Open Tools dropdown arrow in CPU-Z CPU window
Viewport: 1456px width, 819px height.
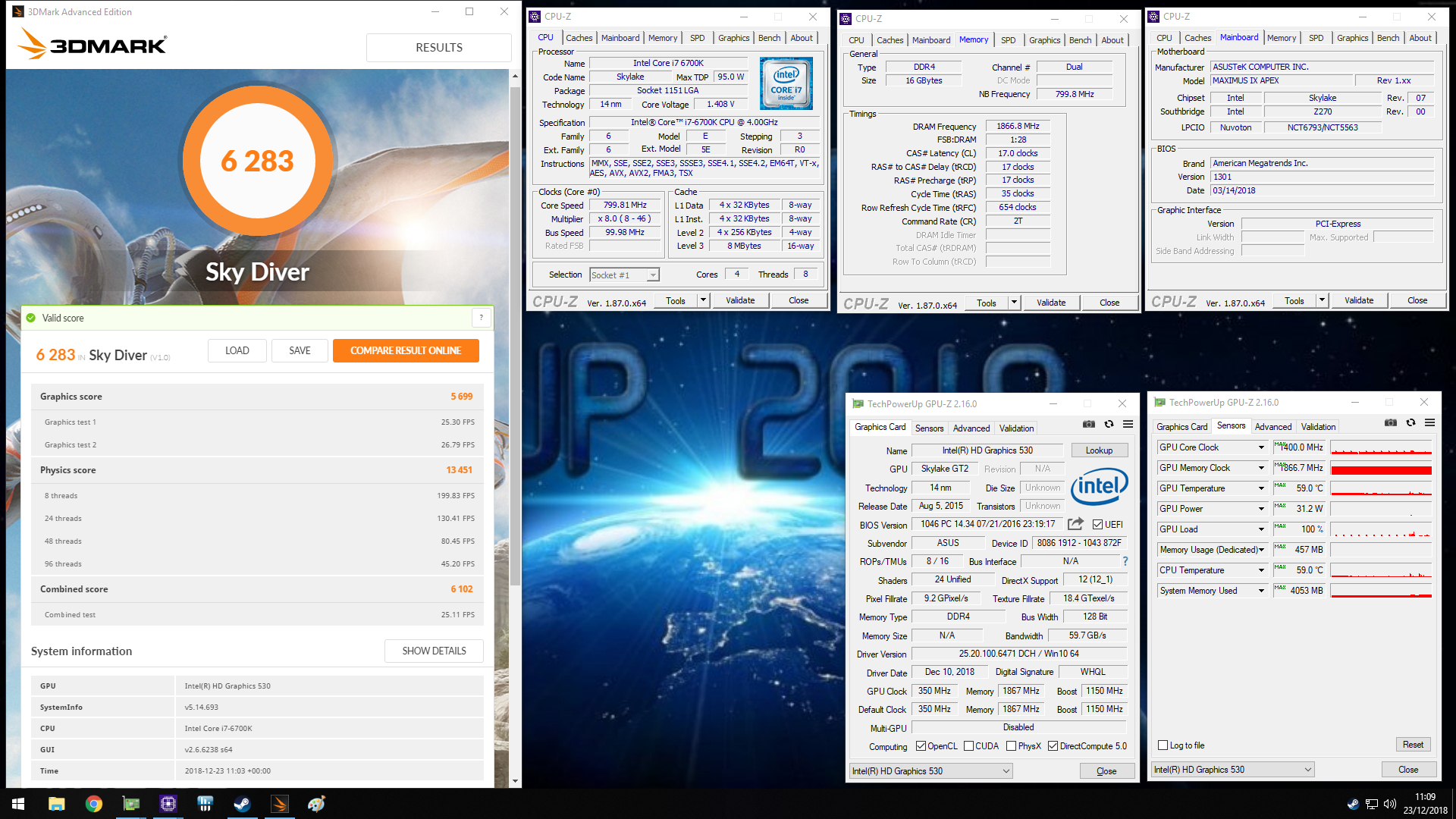[x=703, y=300]
